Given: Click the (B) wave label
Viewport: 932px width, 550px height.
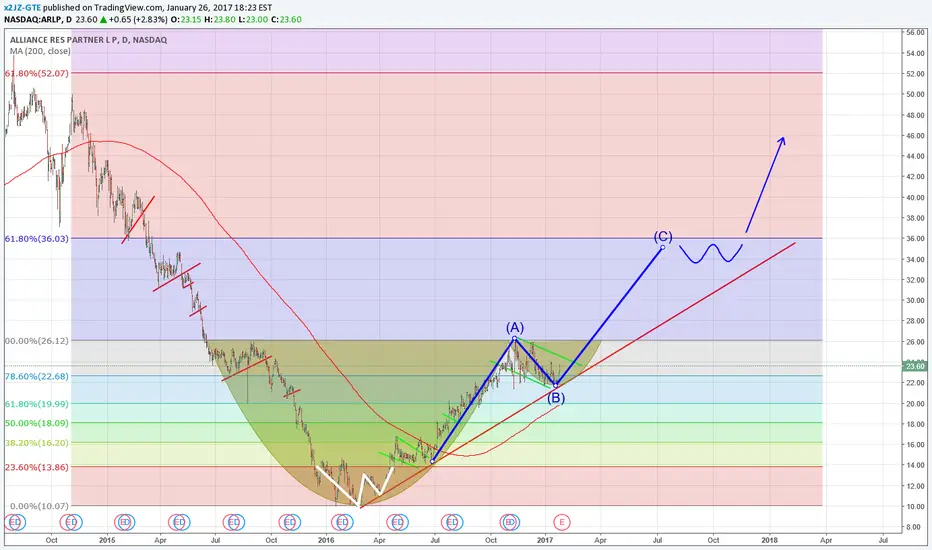Looking at the screenshot, I should tap(556, 398).
